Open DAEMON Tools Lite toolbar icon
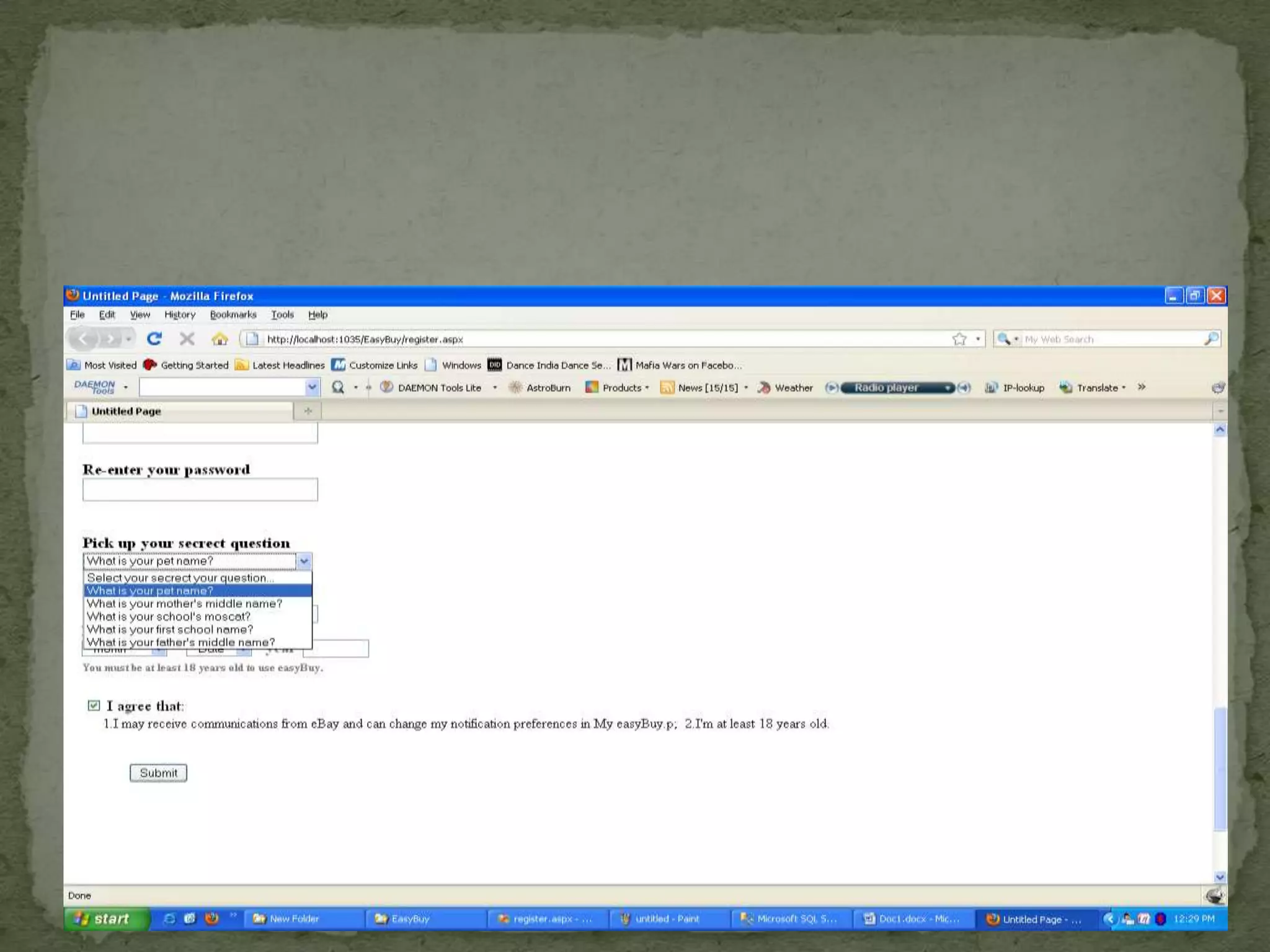 [x=386, y=387]
